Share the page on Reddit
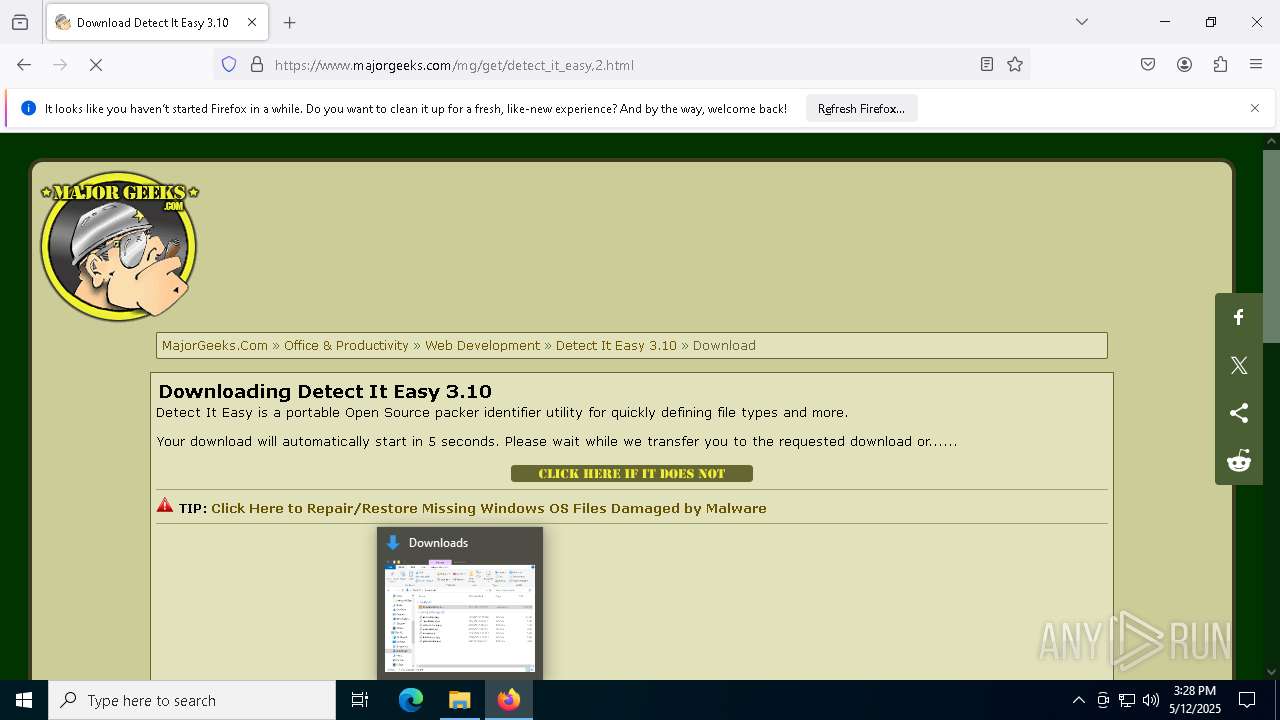 tap(1239, 461)
